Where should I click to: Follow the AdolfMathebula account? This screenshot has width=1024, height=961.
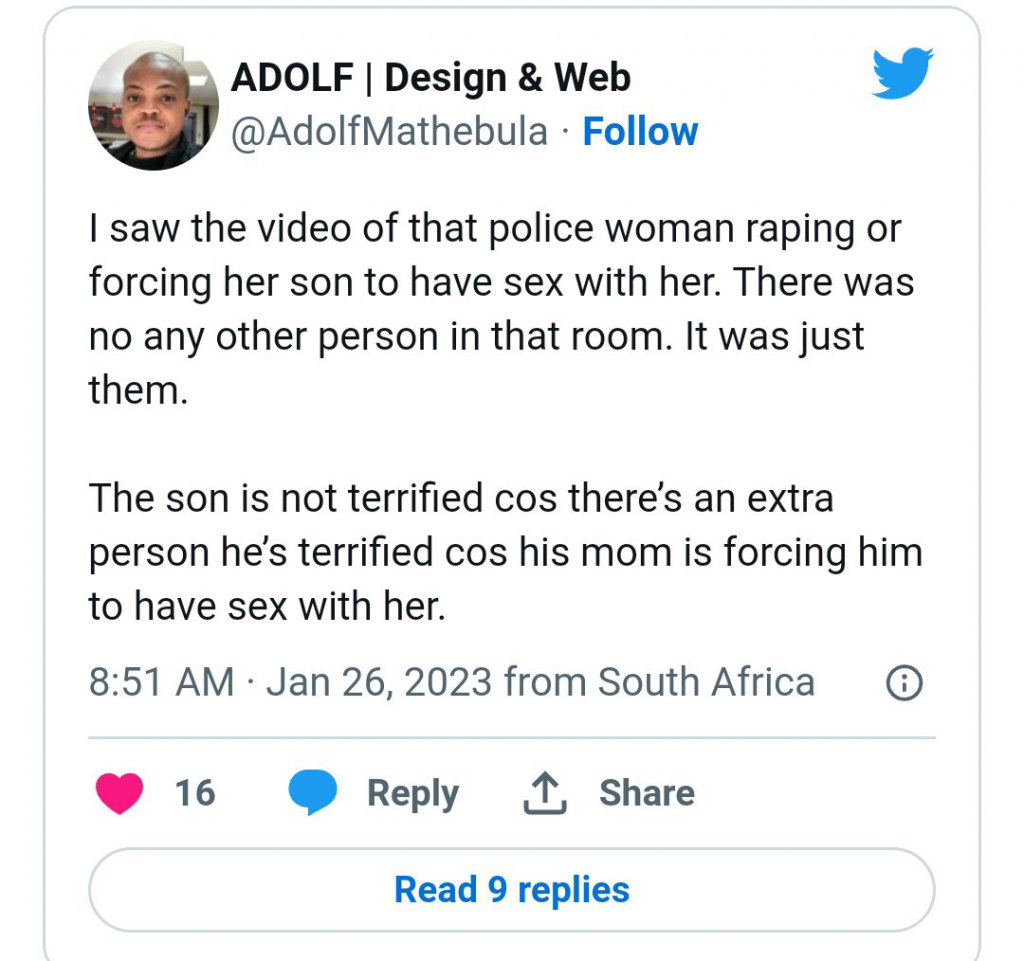click(640, 132)
